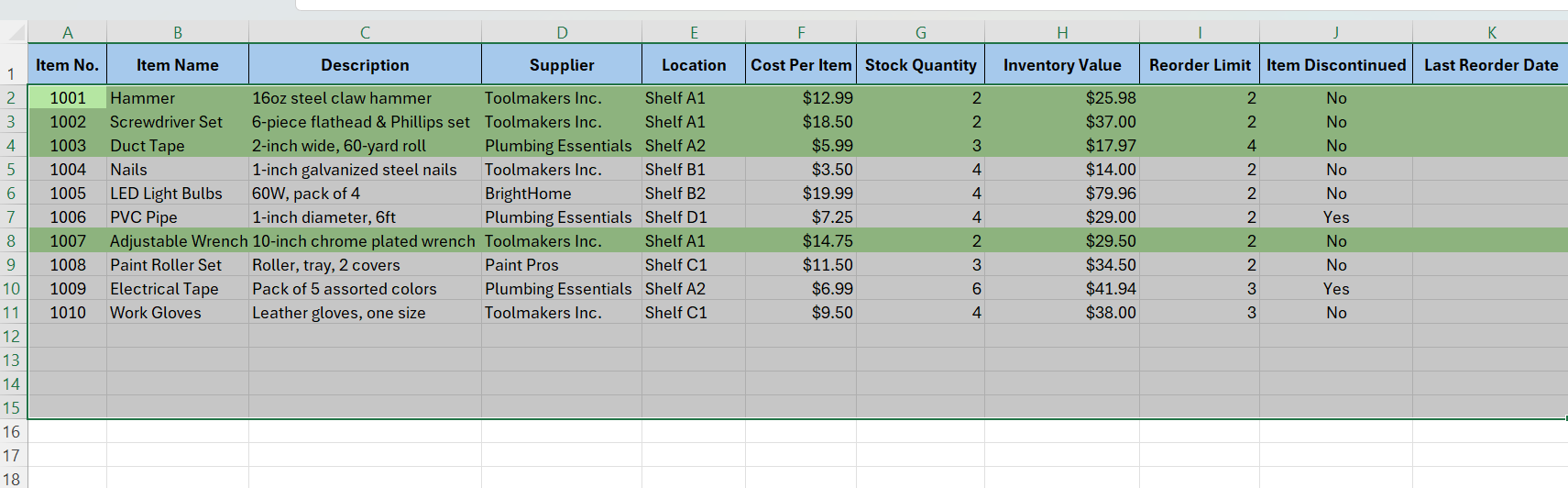Select column K header

(x=1491, y=33)
